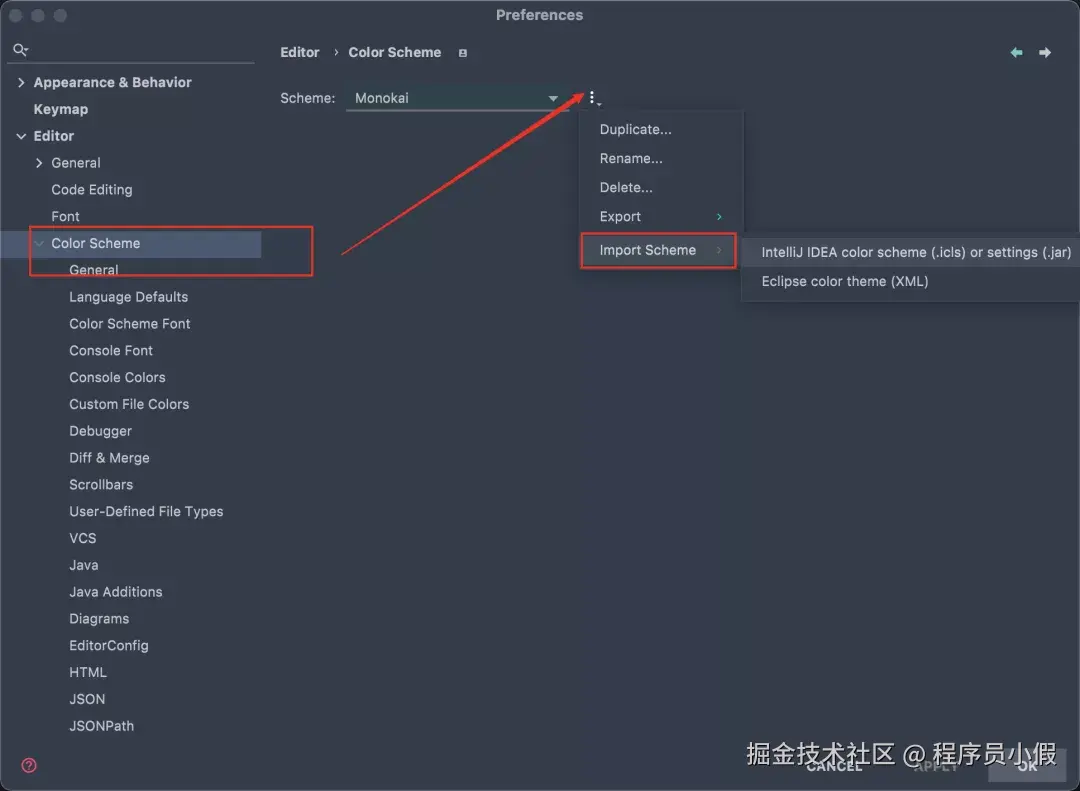Click the help question mark icon at bottom left

click(x=28, y=765)
